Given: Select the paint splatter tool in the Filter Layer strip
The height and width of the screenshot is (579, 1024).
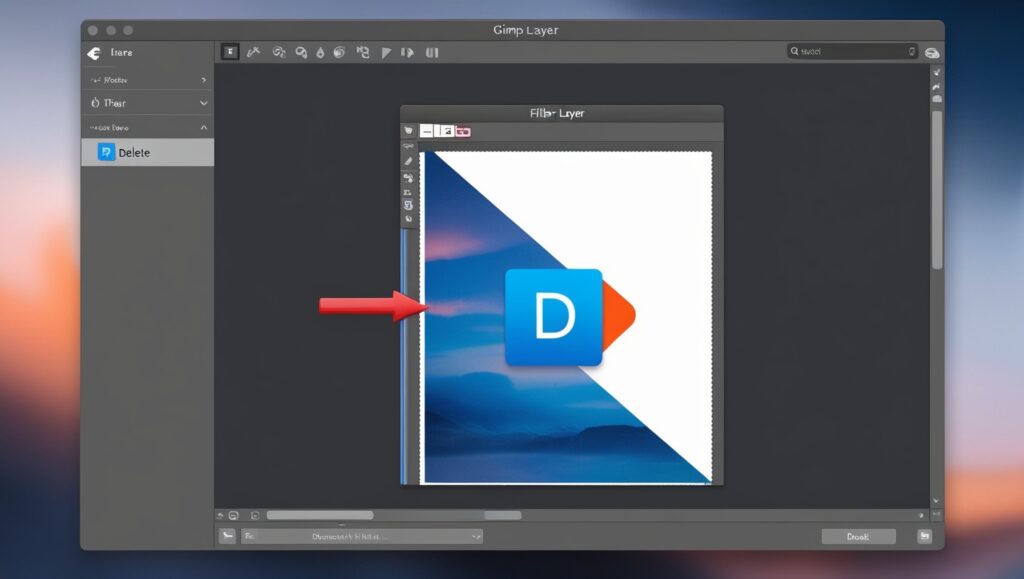Looking at the screenshot, I should click(x=408, y=178).
